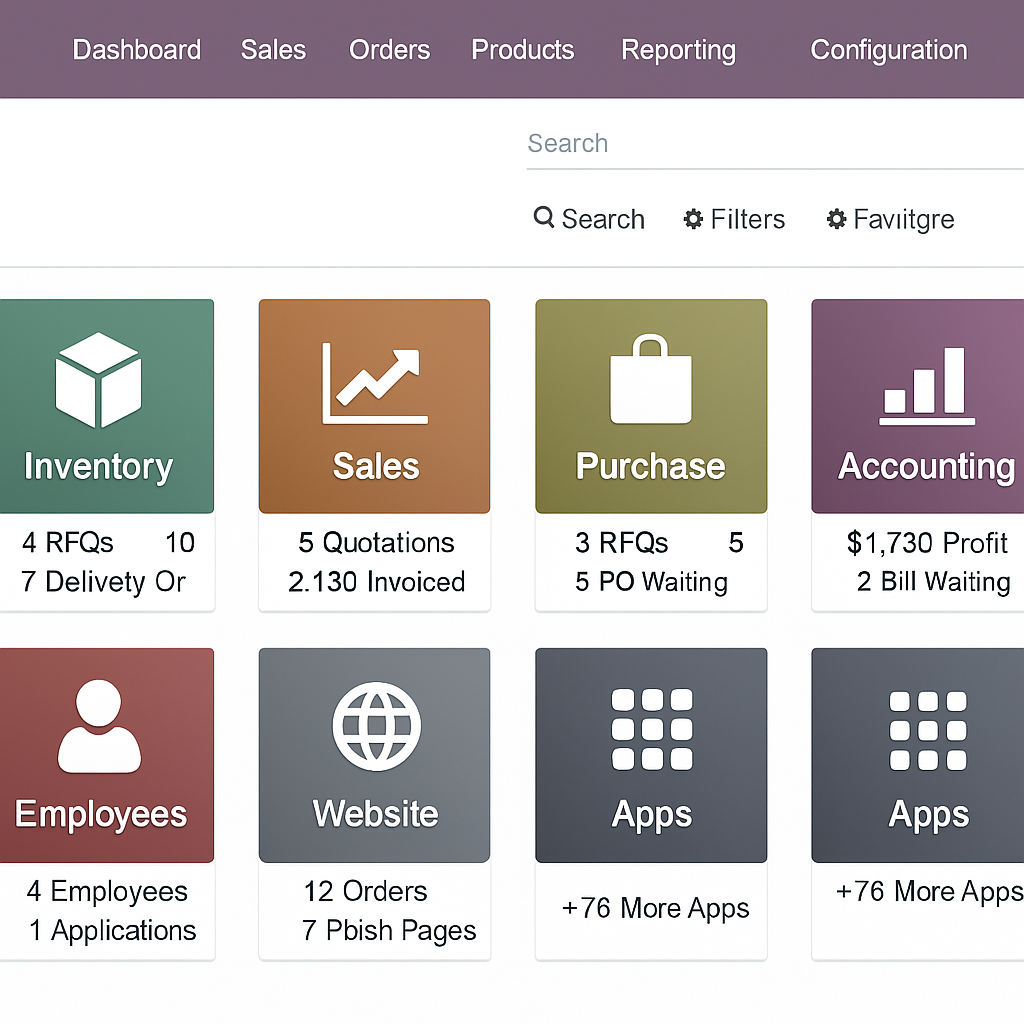Open Purchase using the shopping bag icon
1024x1024 pixels.
pos(651,380)
